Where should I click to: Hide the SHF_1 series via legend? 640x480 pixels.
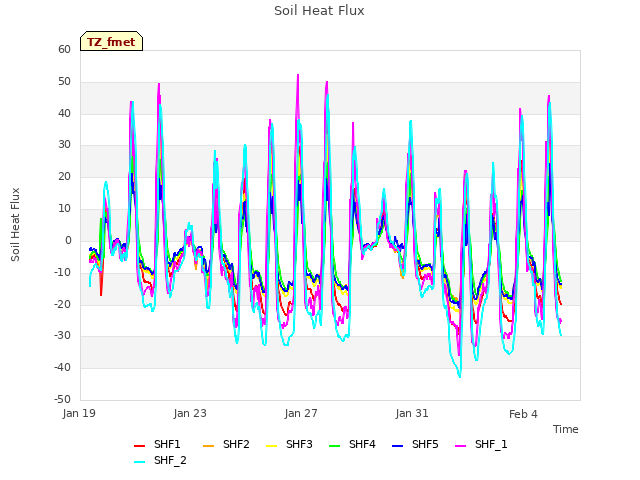pos(481,444)
